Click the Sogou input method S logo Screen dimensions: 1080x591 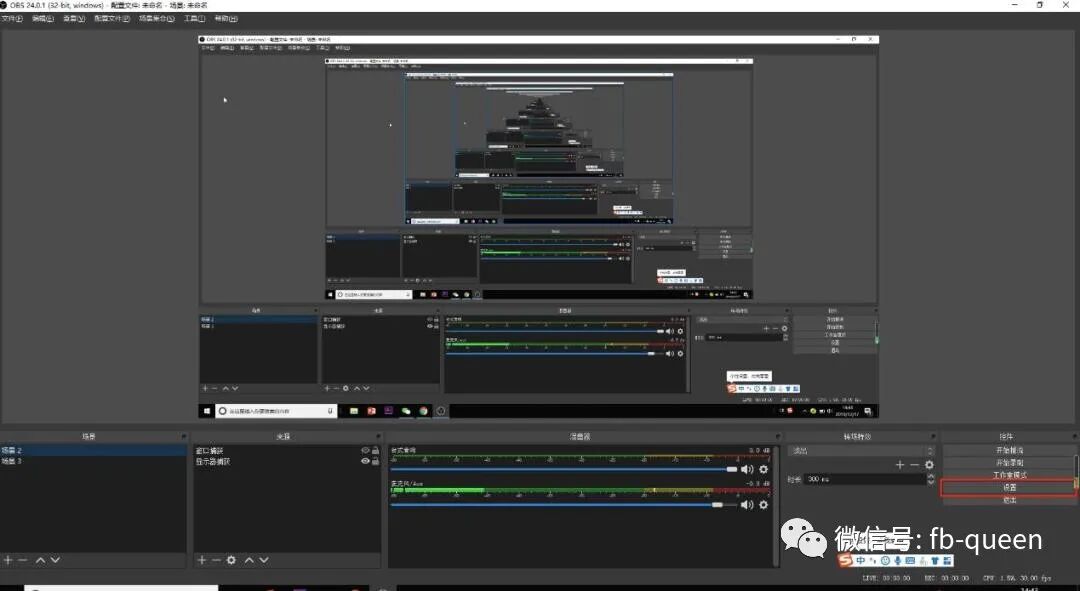(x=846, y=561)
